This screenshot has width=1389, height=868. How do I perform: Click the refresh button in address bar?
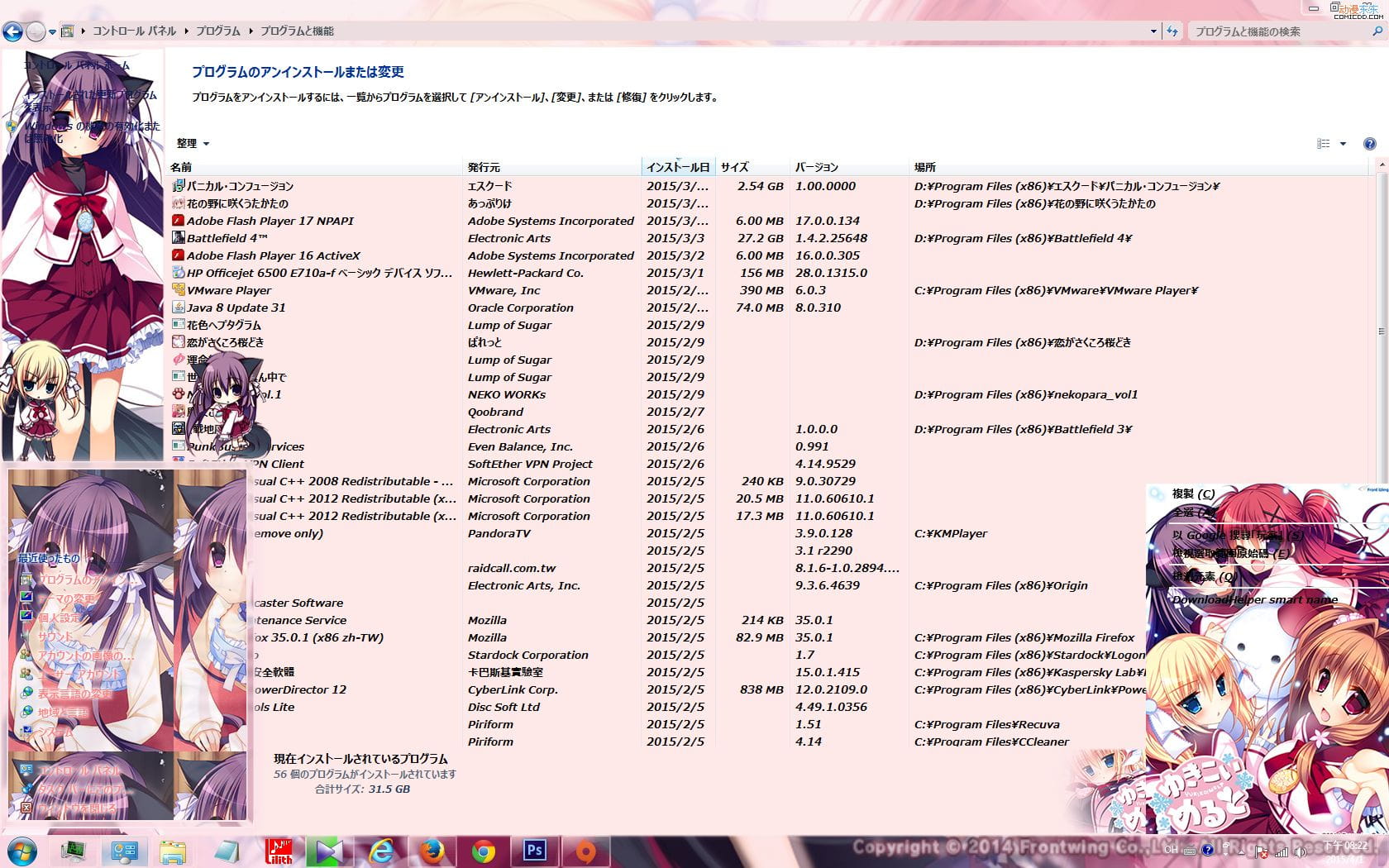(x=1172, y=31)
